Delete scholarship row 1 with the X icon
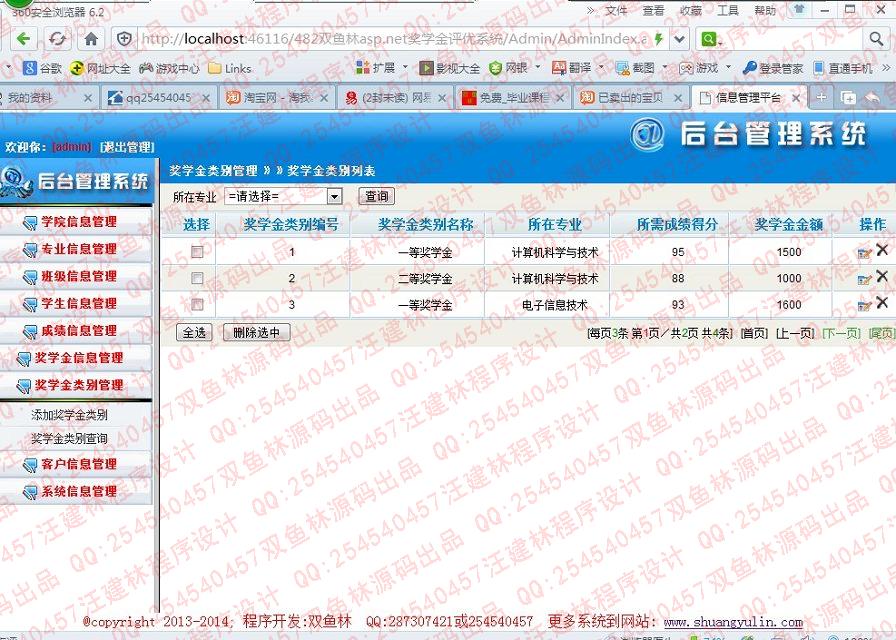The height and width of the screenshot is (640, 896). [882, 250]
